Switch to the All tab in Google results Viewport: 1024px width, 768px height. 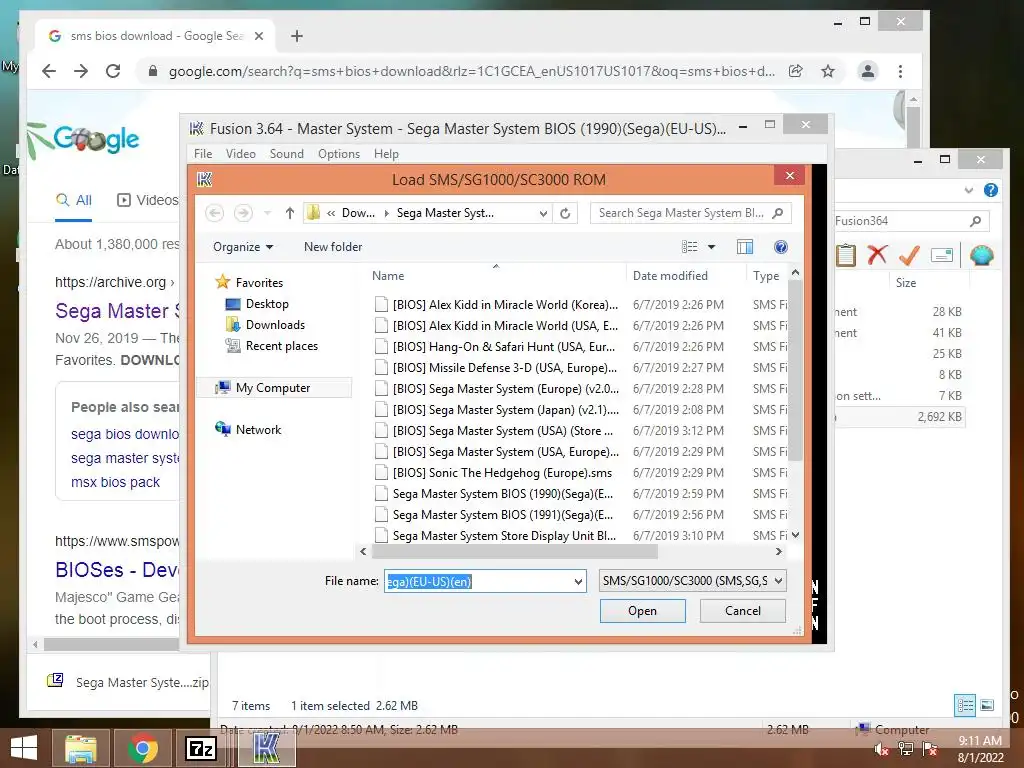(x=74, y=200)
